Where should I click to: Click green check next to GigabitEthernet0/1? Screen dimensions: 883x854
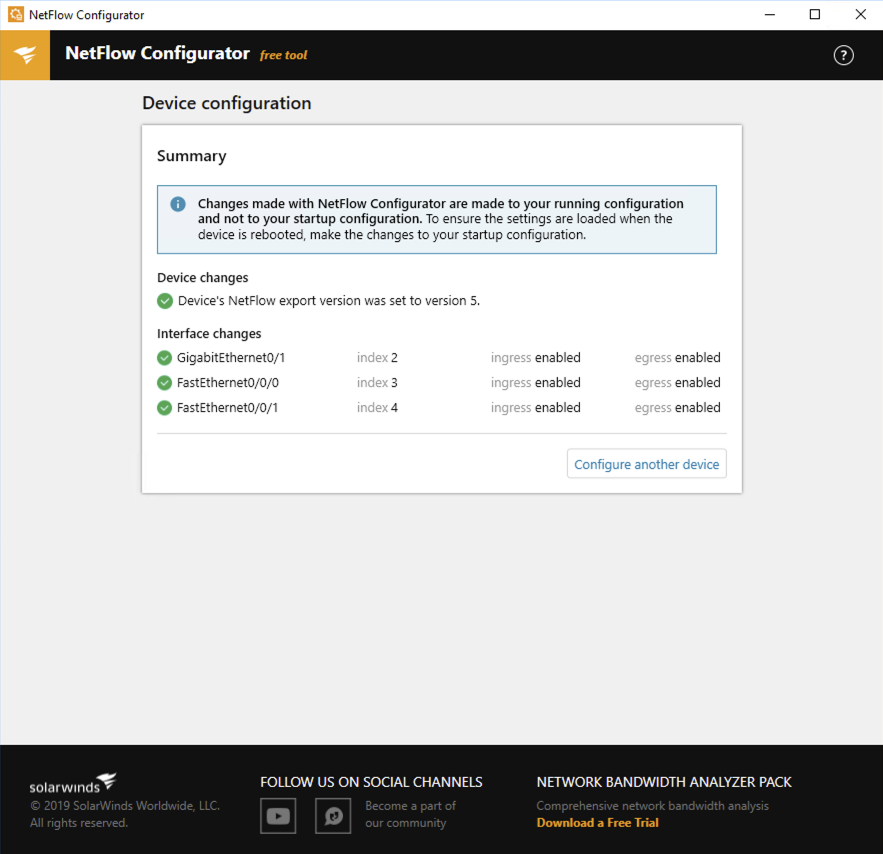(x=164, y=358)
